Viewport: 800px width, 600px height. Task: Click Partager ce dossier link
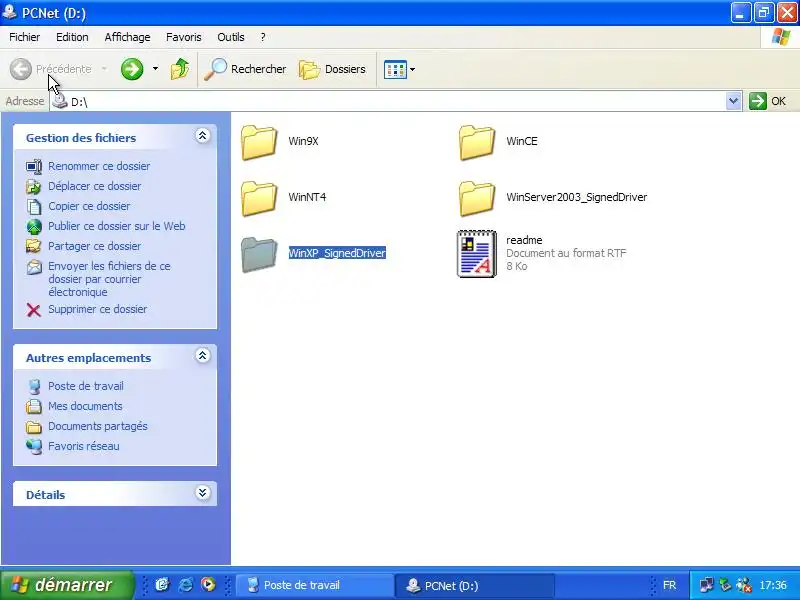click(x=94, y=246)
